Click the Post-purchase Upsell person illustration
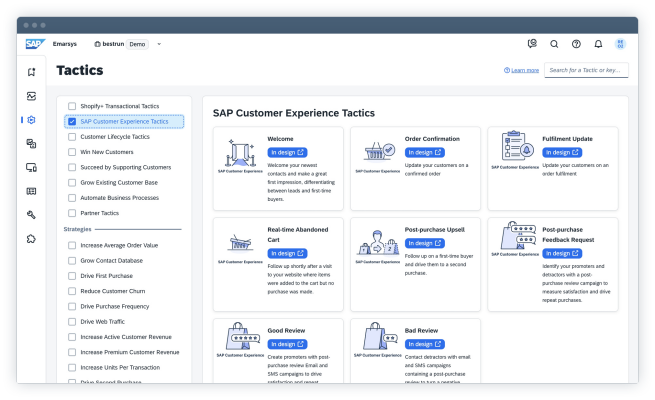This screenshot has height=400, width=655. pos(378,243)
